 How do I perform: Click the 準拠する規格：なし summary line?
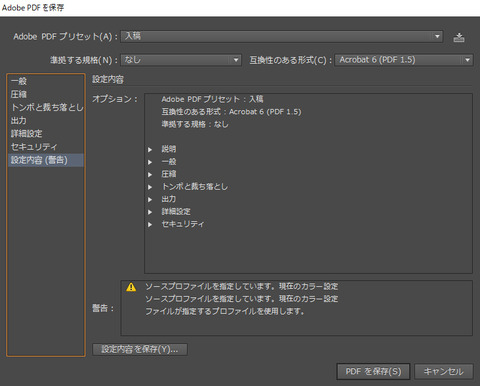tap(195, 124)
